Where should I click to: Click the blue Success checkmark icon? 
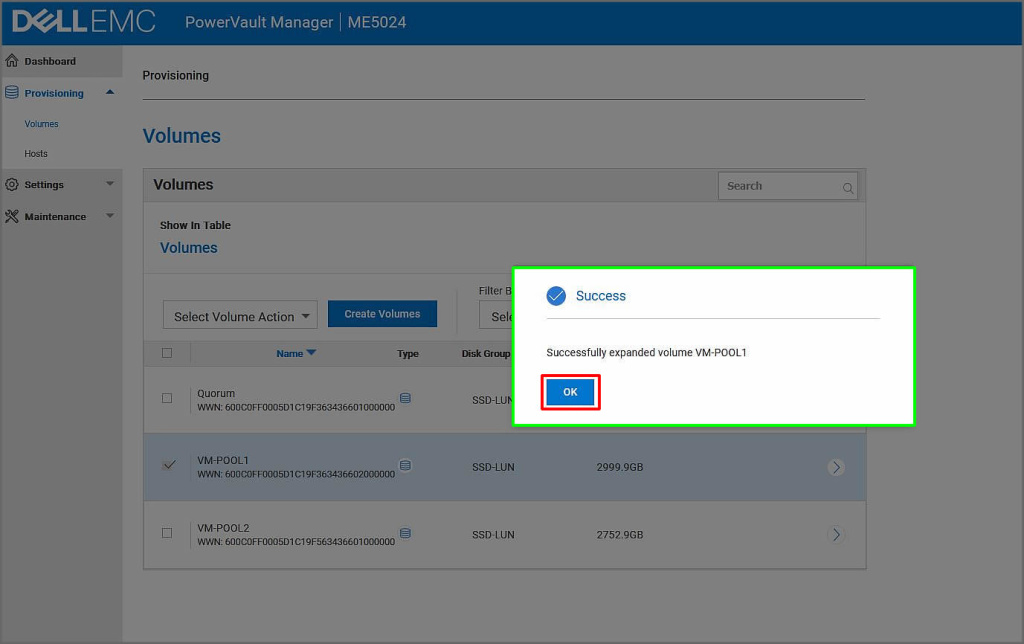click(x=556, y=296)
